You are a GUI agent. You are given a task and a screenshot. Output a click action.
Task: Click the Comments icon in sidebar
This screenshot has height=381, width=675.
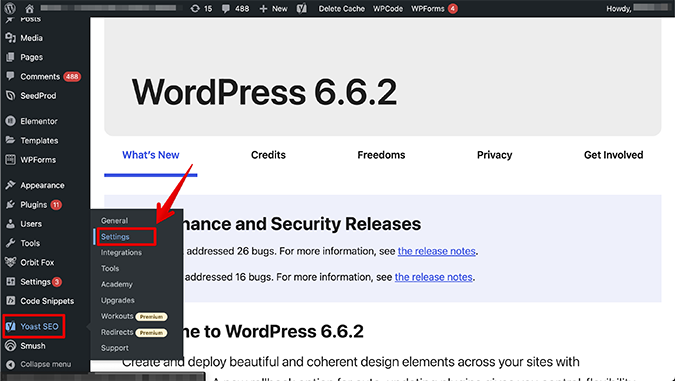point(10,76)
